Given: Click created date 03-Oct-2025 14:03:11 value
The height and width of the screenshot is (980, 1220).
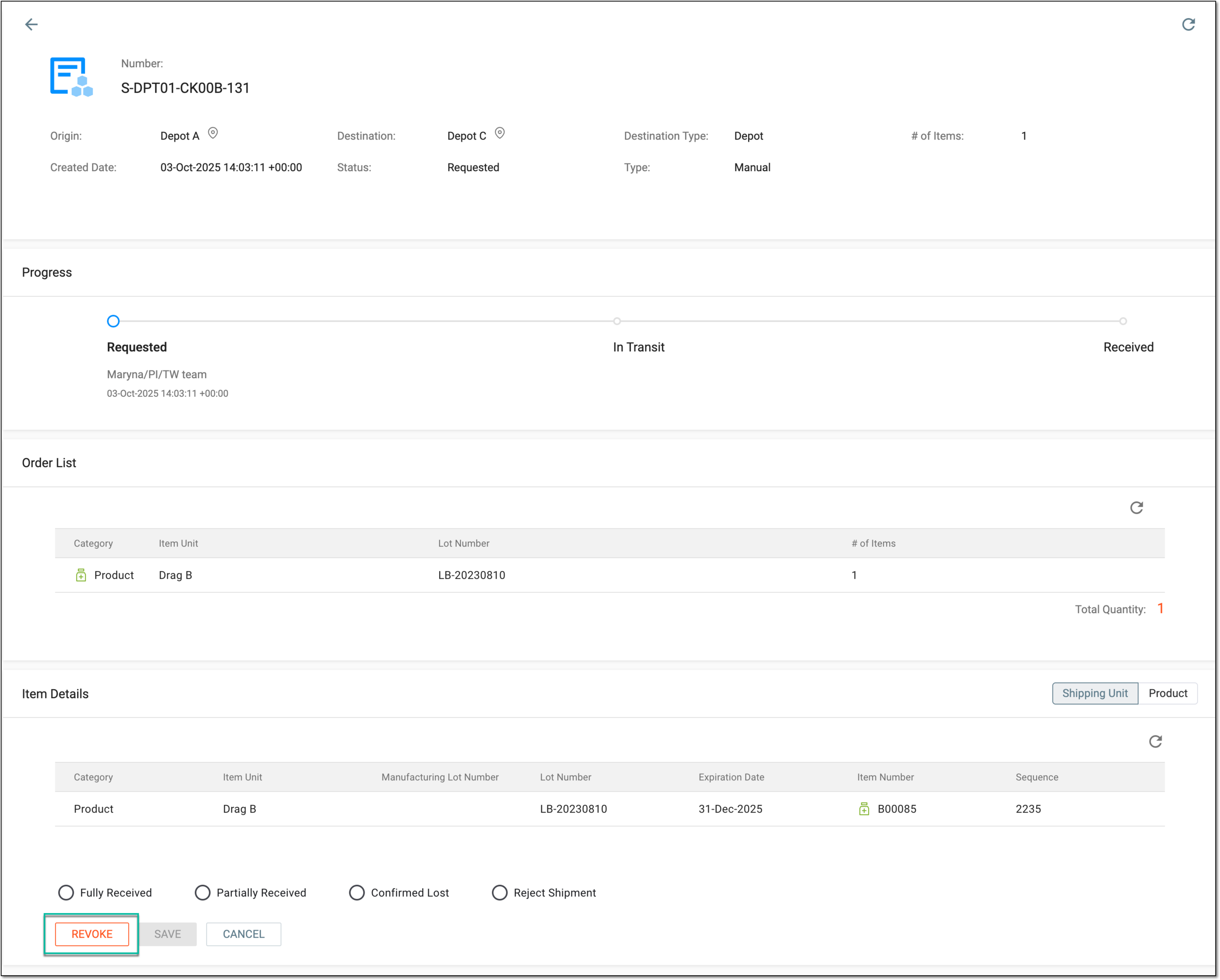Looking at the screenshot, I should click(231, 167).
